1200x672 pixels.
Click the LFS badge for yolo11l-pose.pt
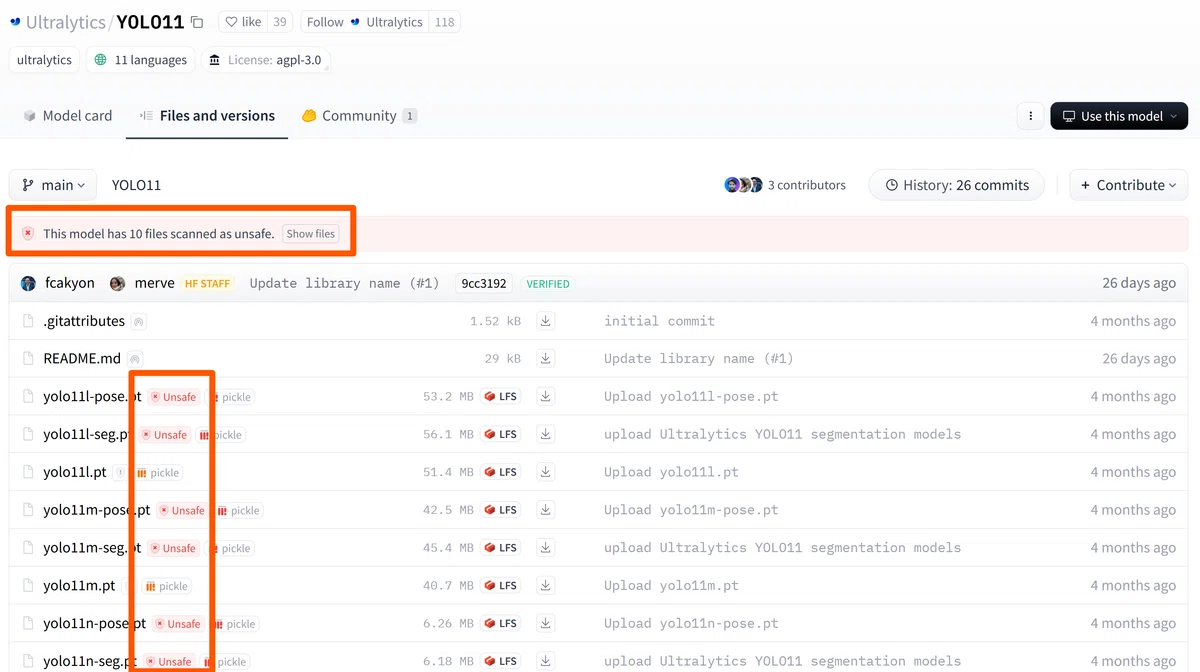pyautogui.click(x=501, y=396)
